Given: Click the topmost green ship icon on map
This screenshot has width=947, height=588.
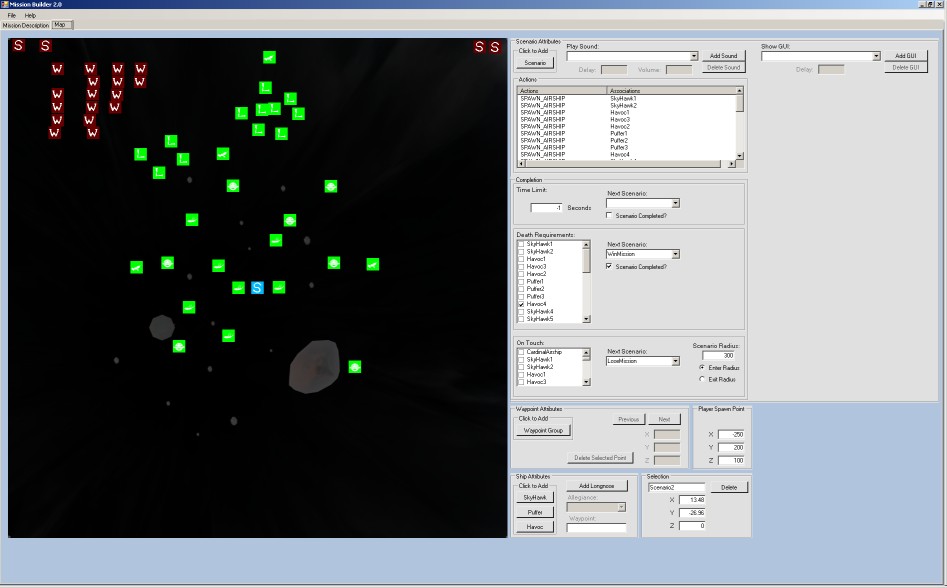Looking at the screenshot, I should [x=269, y=57].
